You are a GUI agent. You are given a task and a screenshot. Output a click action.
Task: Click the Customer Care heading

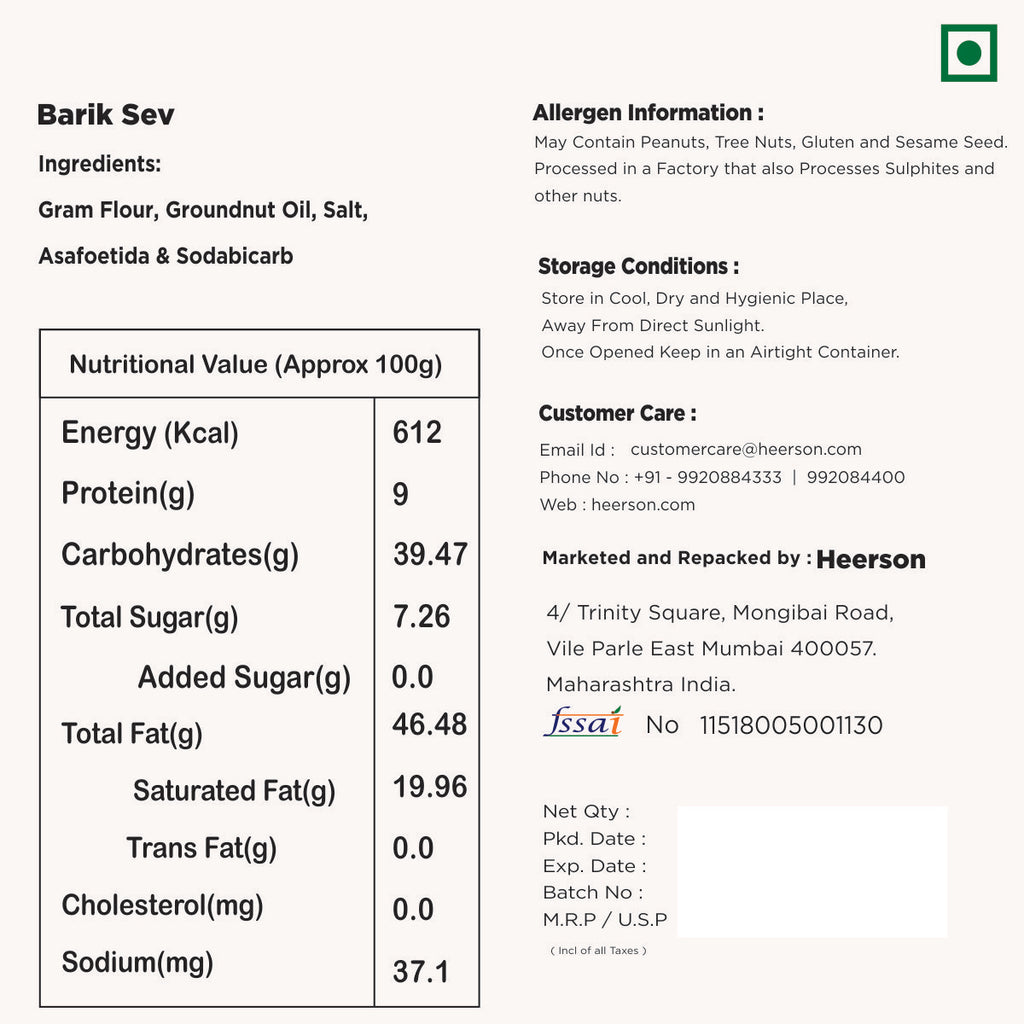617,414
